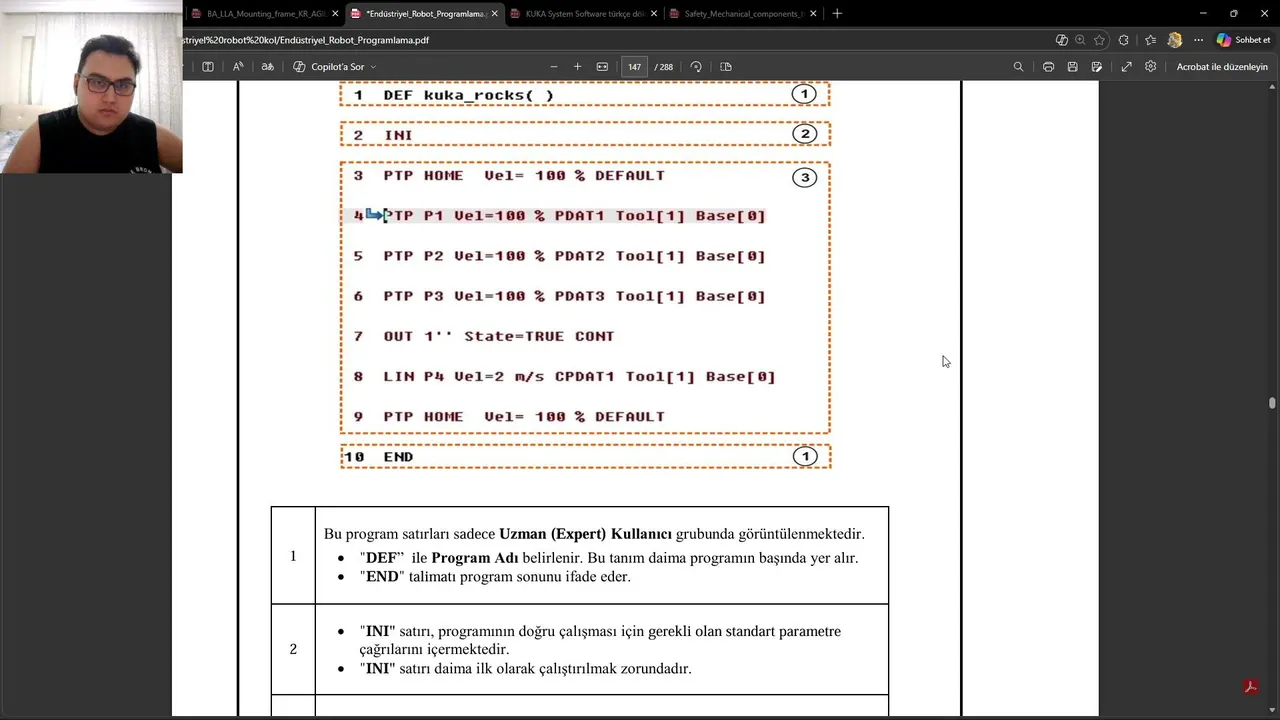Enter PDF full screen mode
The height and width of the screenshot is (720, 1280).
coord(1126,67)
